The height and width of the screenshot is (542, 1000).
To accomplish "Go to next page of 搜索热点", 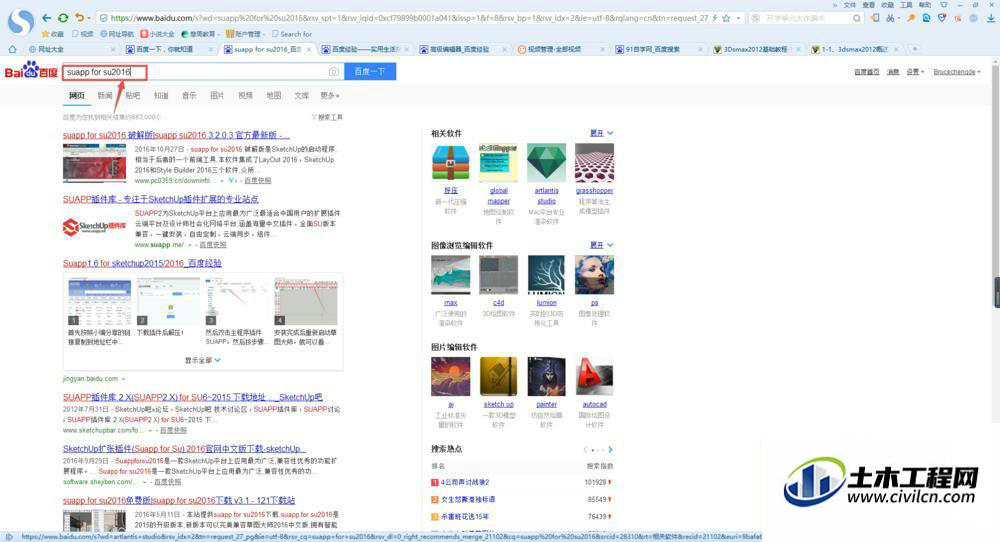I will [x=610, y=450].
